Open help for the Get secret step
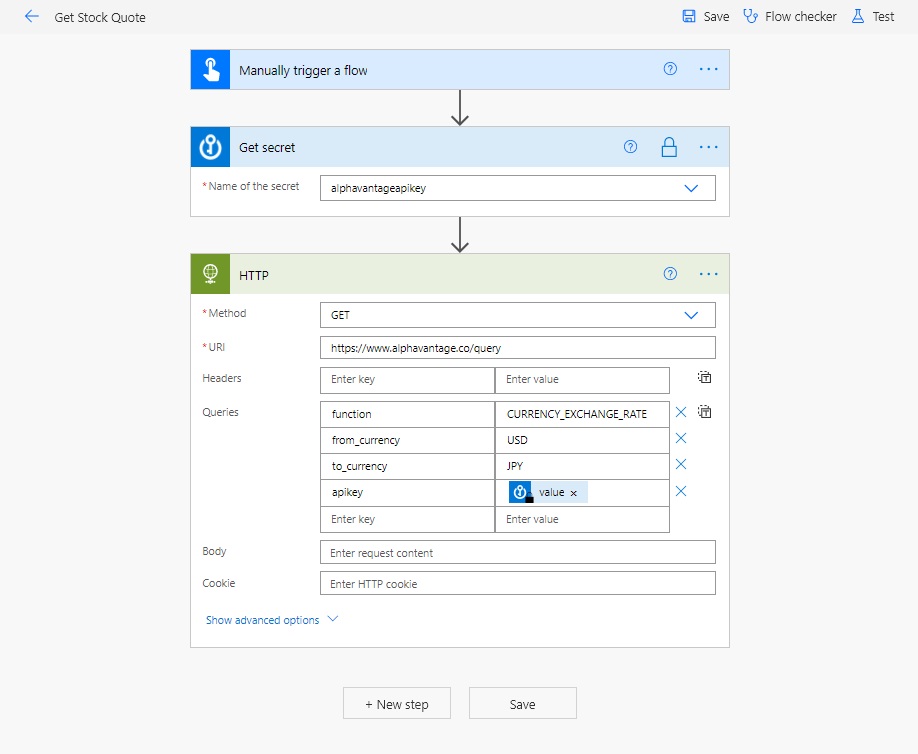The width and height of the screenshot is (918, 754). click(630, 147)
